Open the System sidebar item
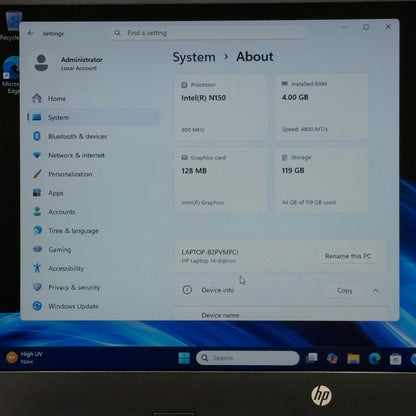416x416 pixels. [x=93, y=117]
